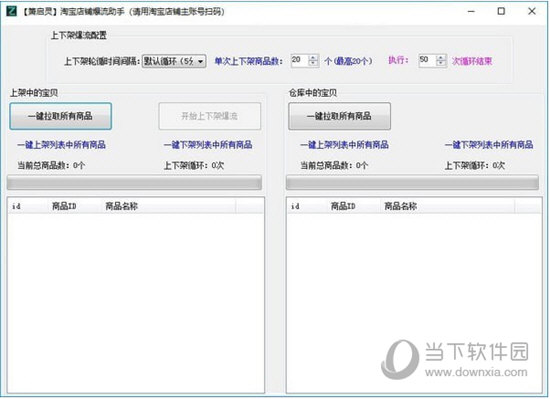The width and height of the screenshot is (550, 399).
Task: Minimize the 淘宝店铺爆流助手 window
Action: 471,11
